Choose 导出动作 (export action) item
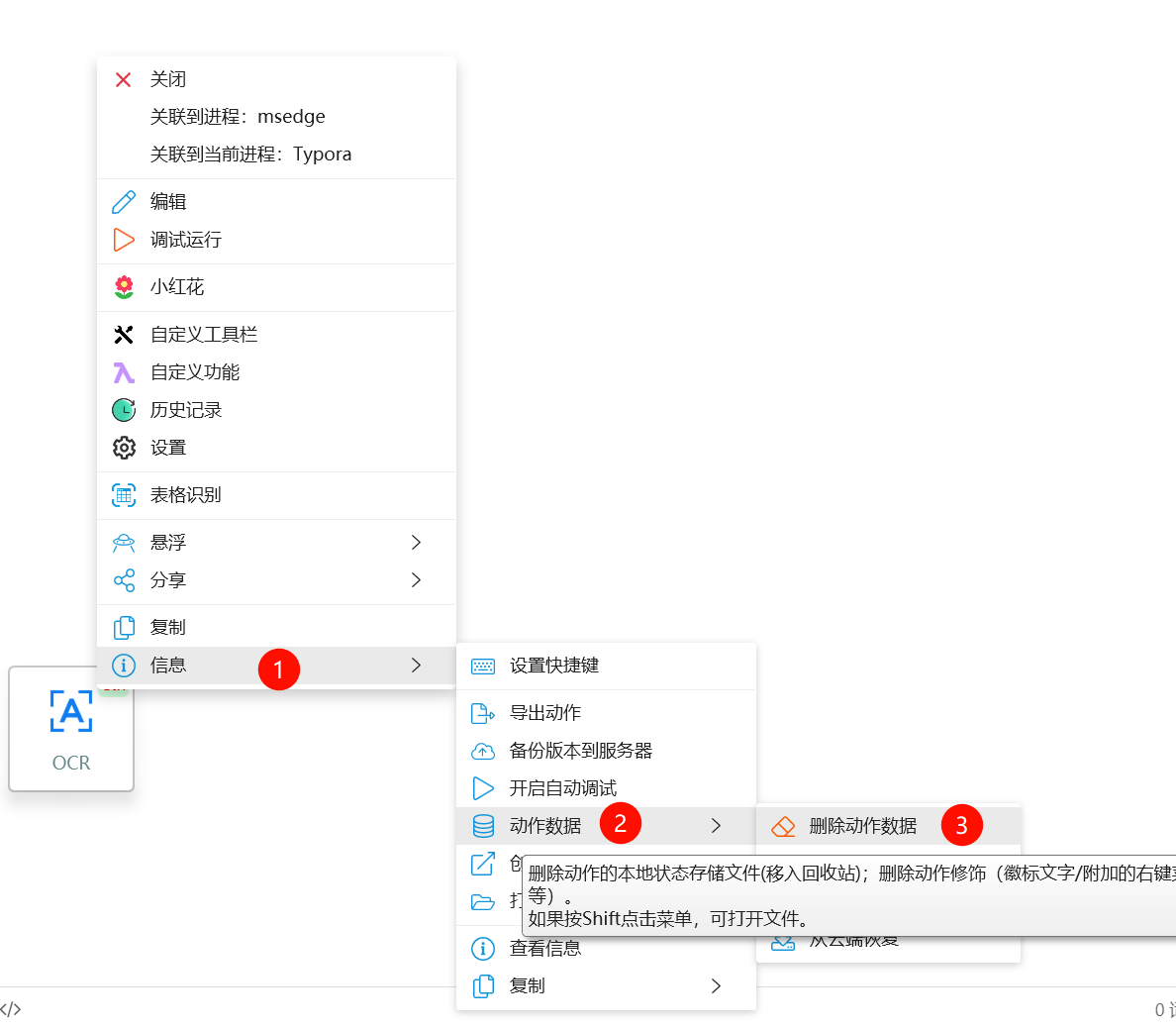The height and width of the screenshot is (1029, 1176). coord(545,713)
